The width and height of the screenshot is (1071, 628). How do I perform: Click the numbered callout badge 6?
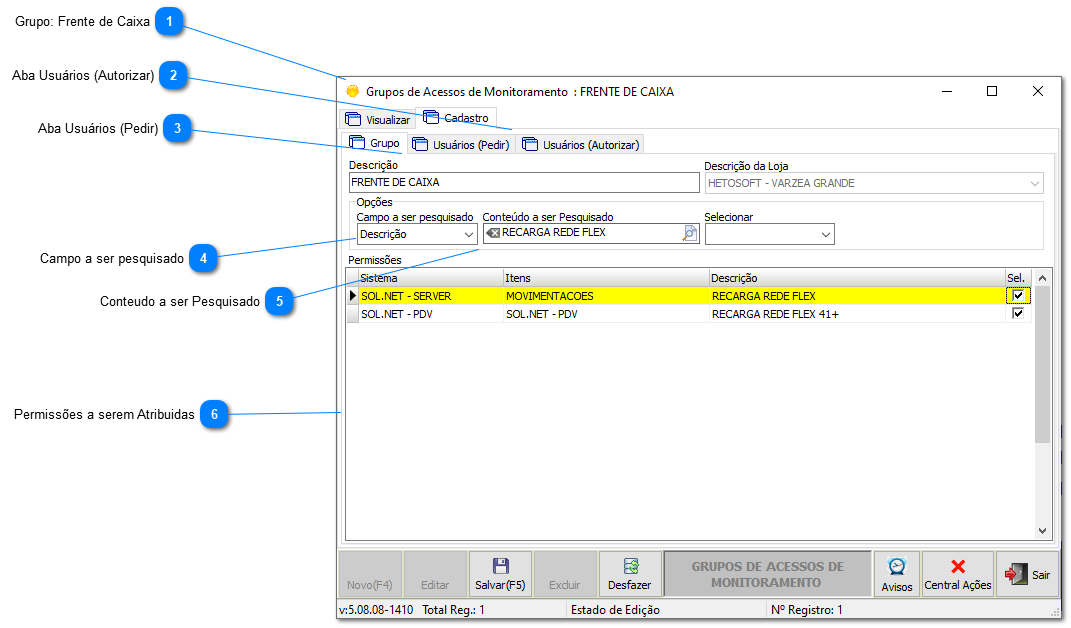(x=215, y=414)
